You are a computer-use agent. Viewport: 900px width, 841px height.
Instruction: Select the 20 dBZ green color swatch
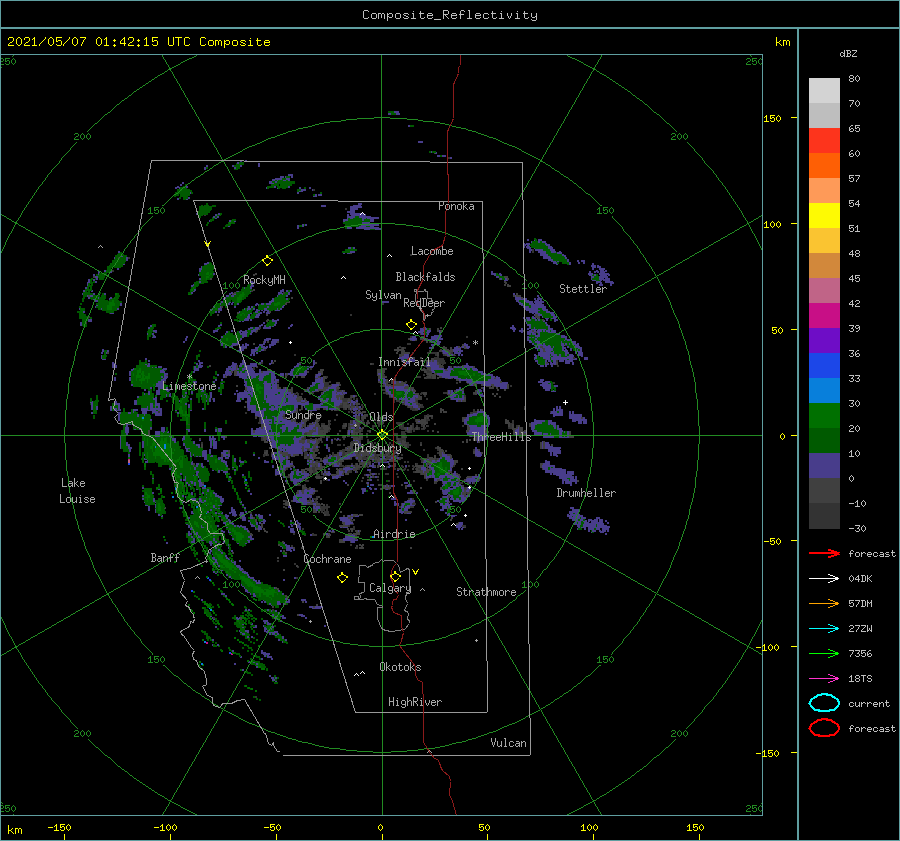click(x=824, y=416)
